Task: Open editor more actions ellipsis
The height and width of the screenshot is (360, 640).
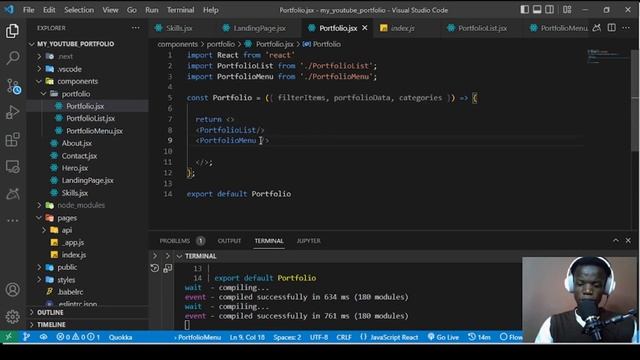Action: coord(626,28)
